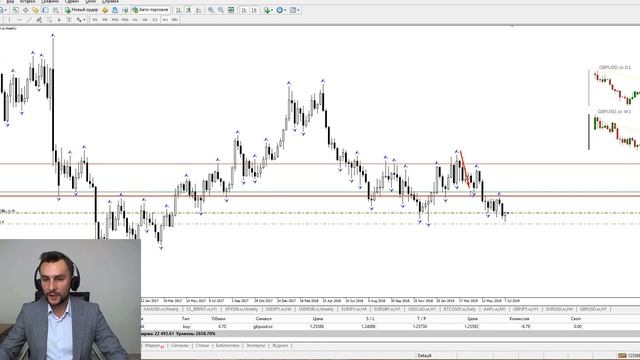Zoom in on the chart
Screen dimensions: 640x360
click(211, 10)
